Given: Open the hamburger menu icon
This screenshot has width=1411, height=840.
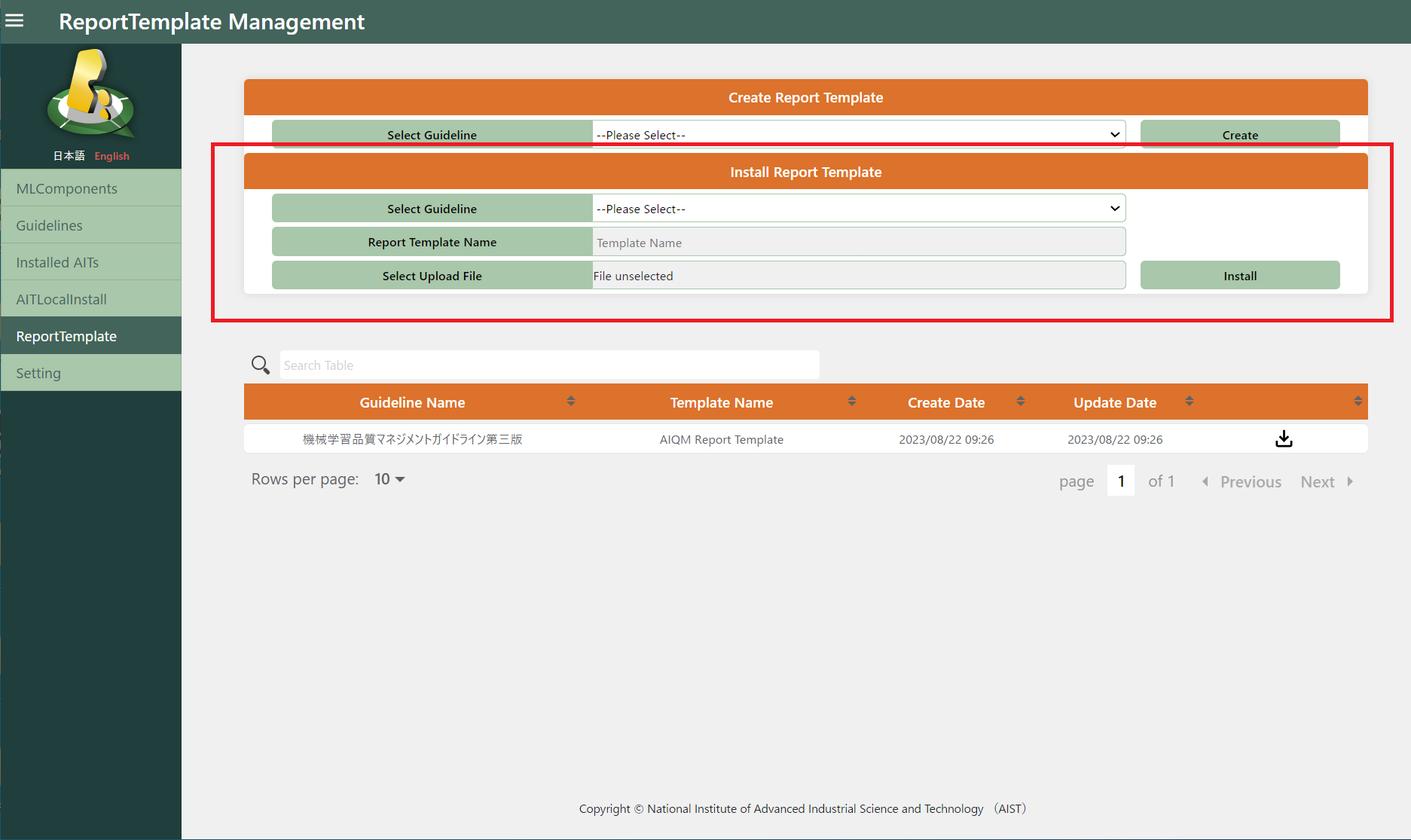Looking at the screenshot, I should point(14,21).
